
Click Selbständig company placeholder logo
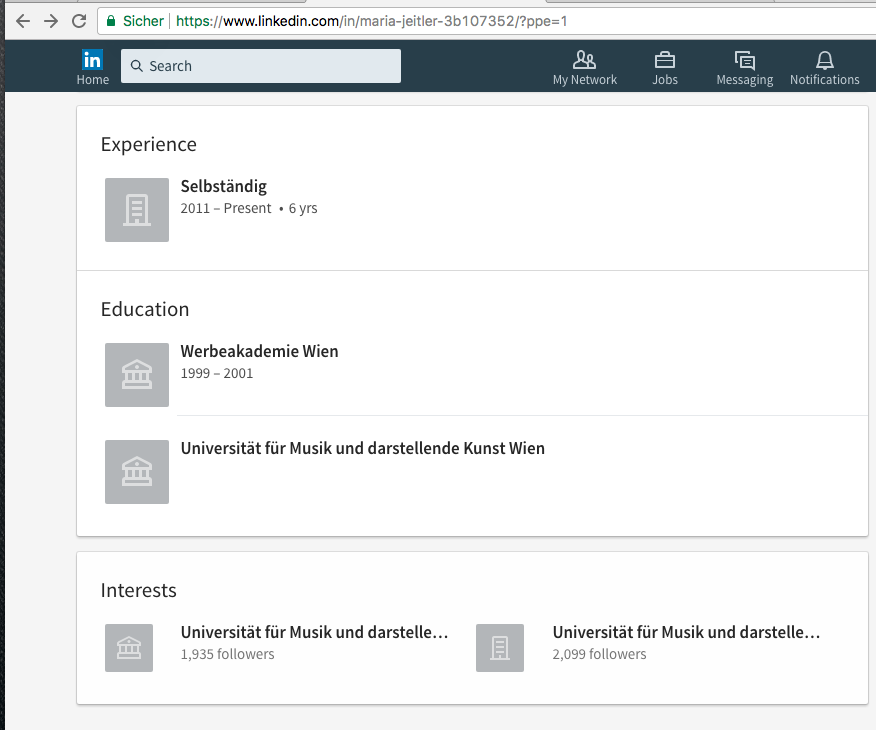coord(137,210)
